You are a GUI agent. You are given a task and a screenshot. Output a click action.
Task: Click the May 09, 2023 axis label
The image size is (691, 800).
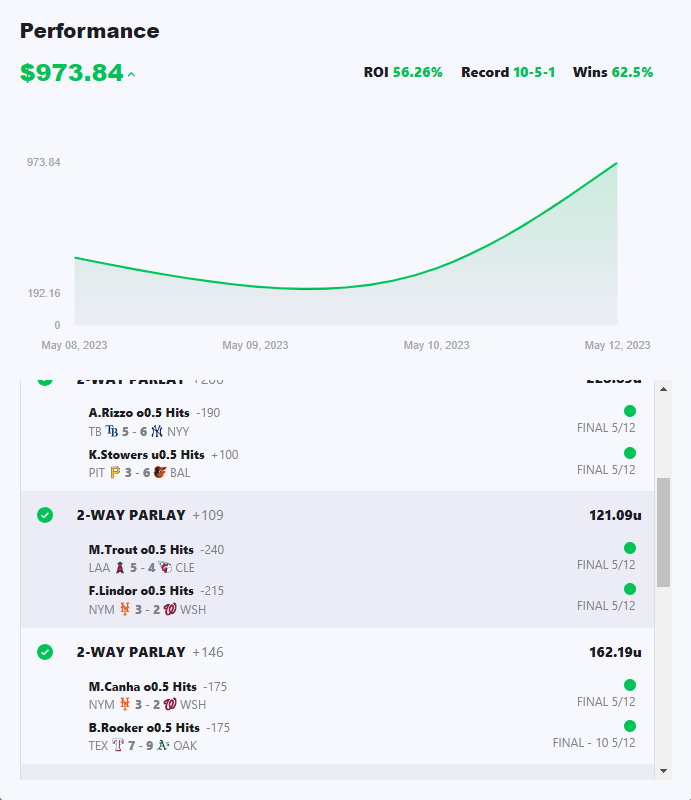pyautogui.click(x=255, y=345)
